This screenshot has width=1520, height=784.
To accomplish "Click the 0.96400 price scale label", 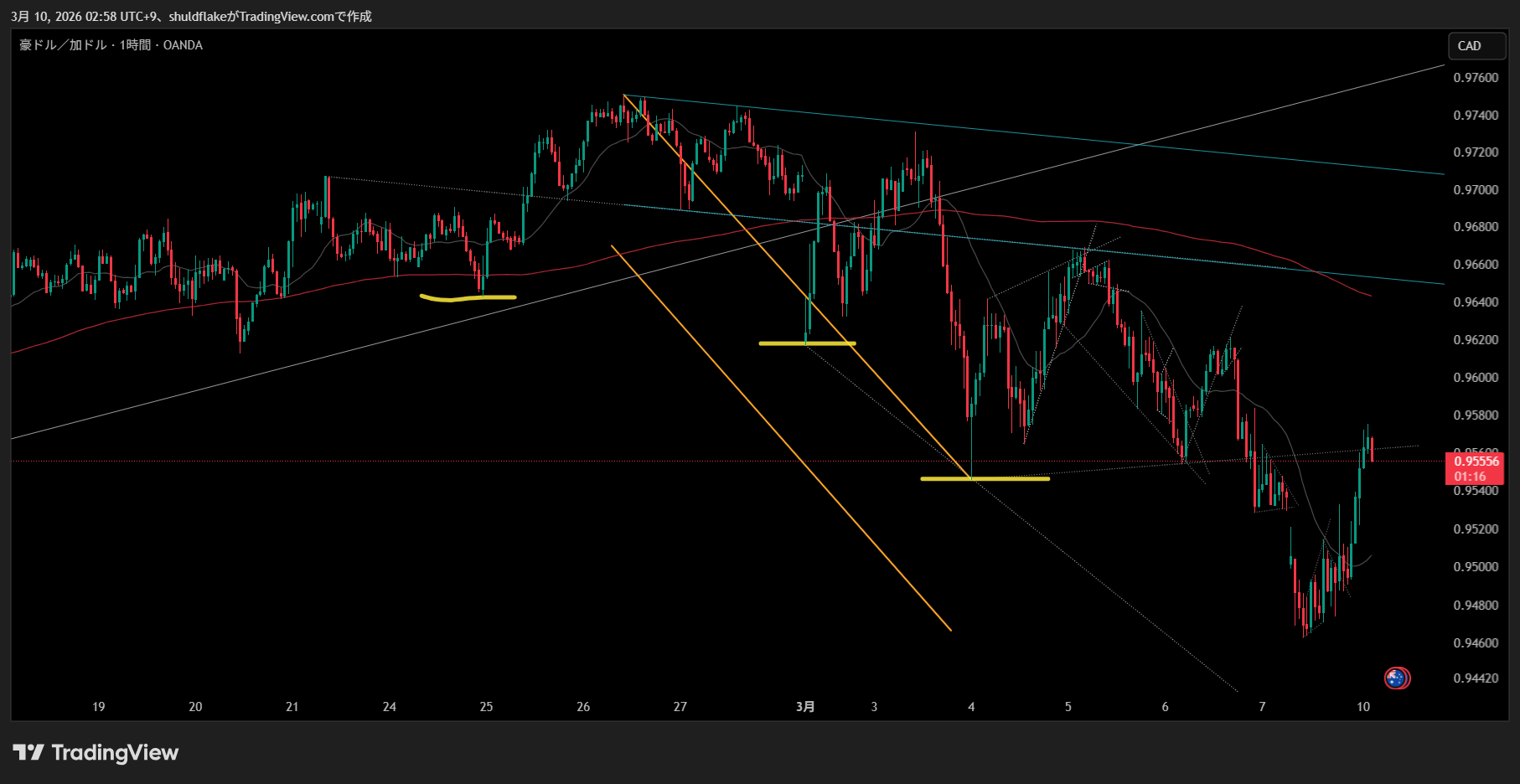I will (x=1475, y=302).
